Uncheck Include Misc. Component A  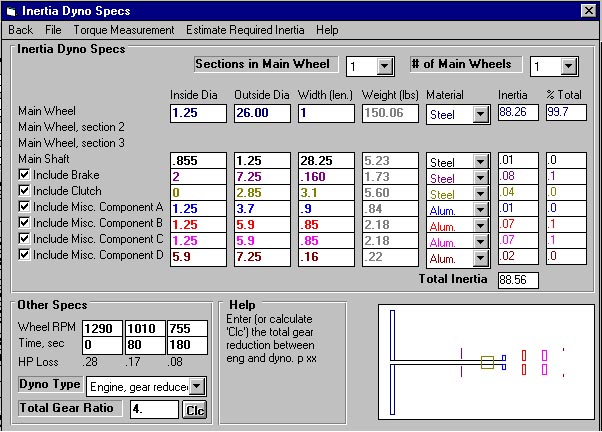(x=24, y=207)
